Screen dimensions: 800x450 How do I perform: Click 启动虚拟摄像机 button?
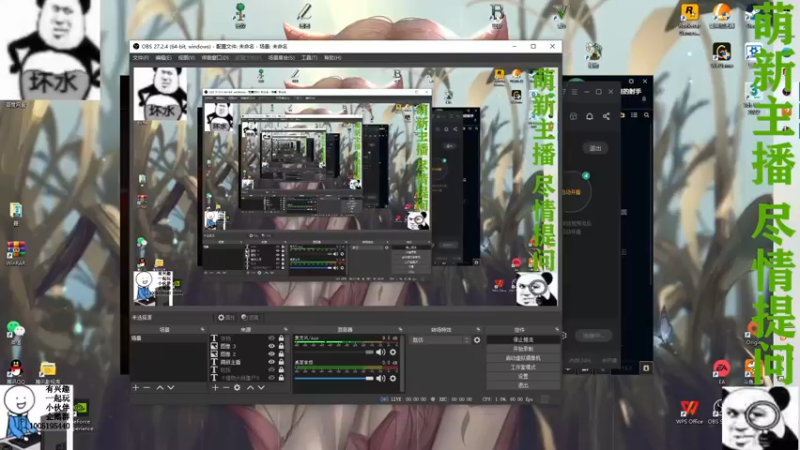(x=523, y=358)
